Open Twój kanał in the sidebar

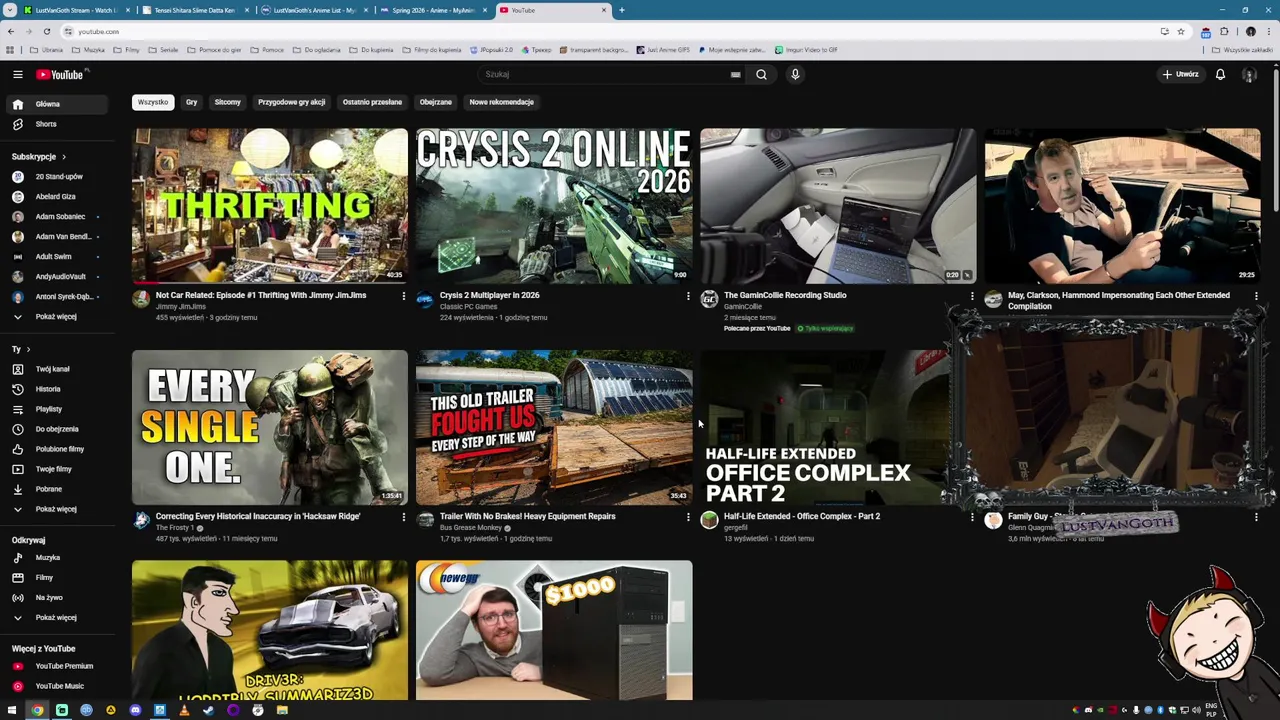coord(58,369)
